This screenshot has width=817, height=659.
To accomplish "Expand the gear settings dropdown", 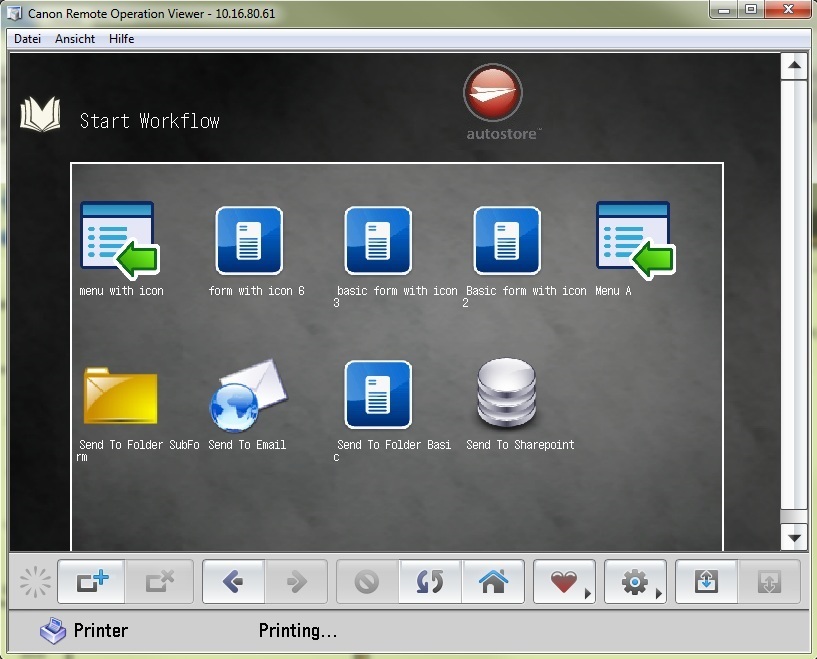I will (x=636, y=581).
